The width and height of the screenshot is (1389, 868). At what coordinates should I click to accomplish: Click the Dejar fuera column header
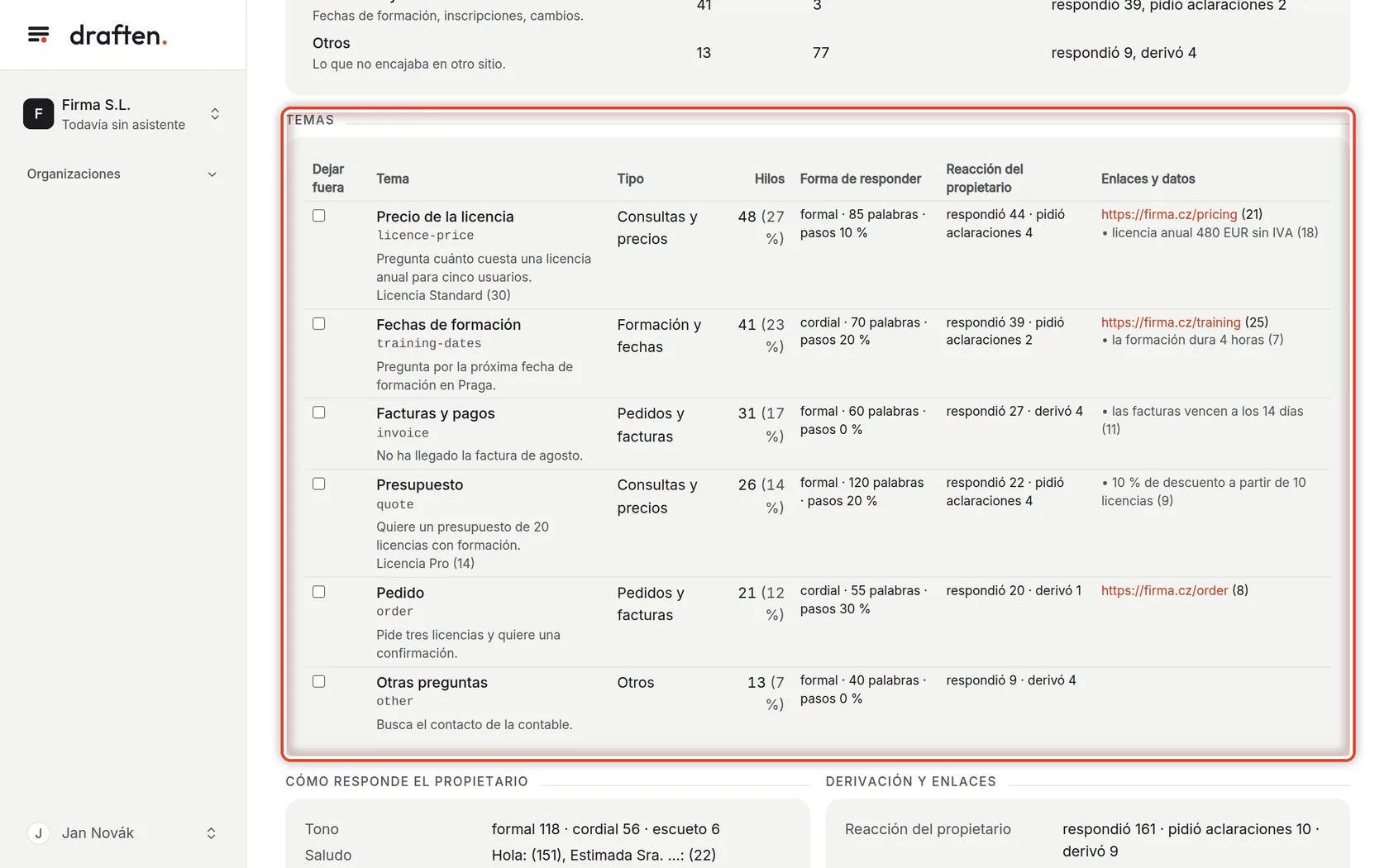tap(328, 179)
